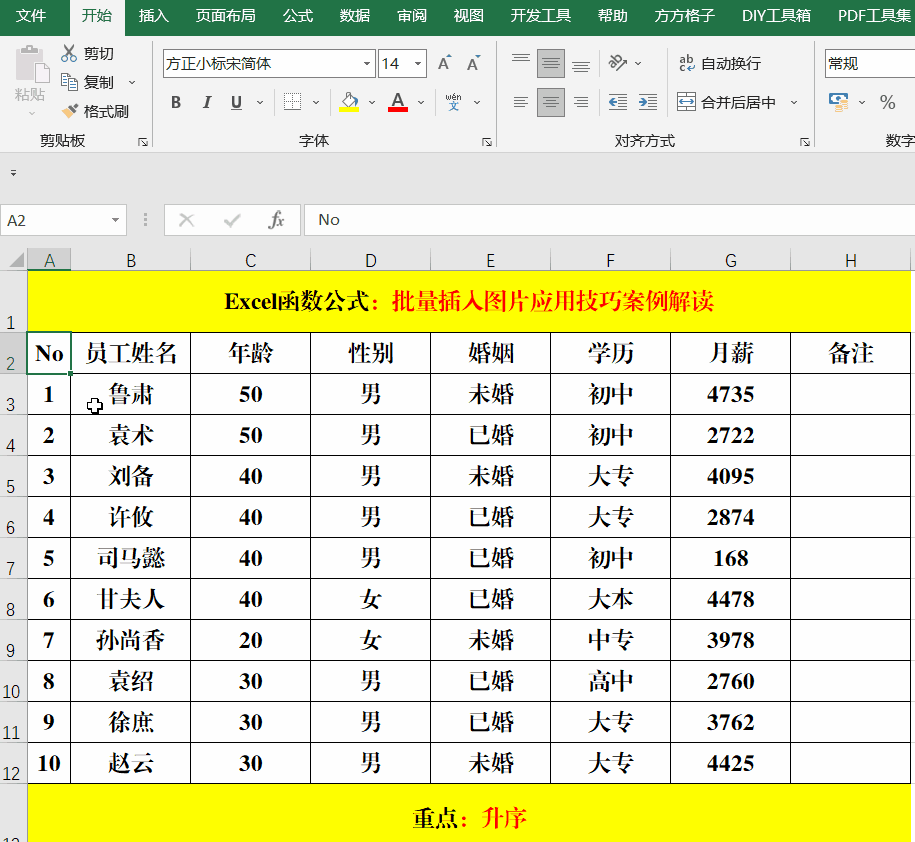Click the Paste (粘贴) clipboard icon
The image size is (915, 842).
coord(31,65)
